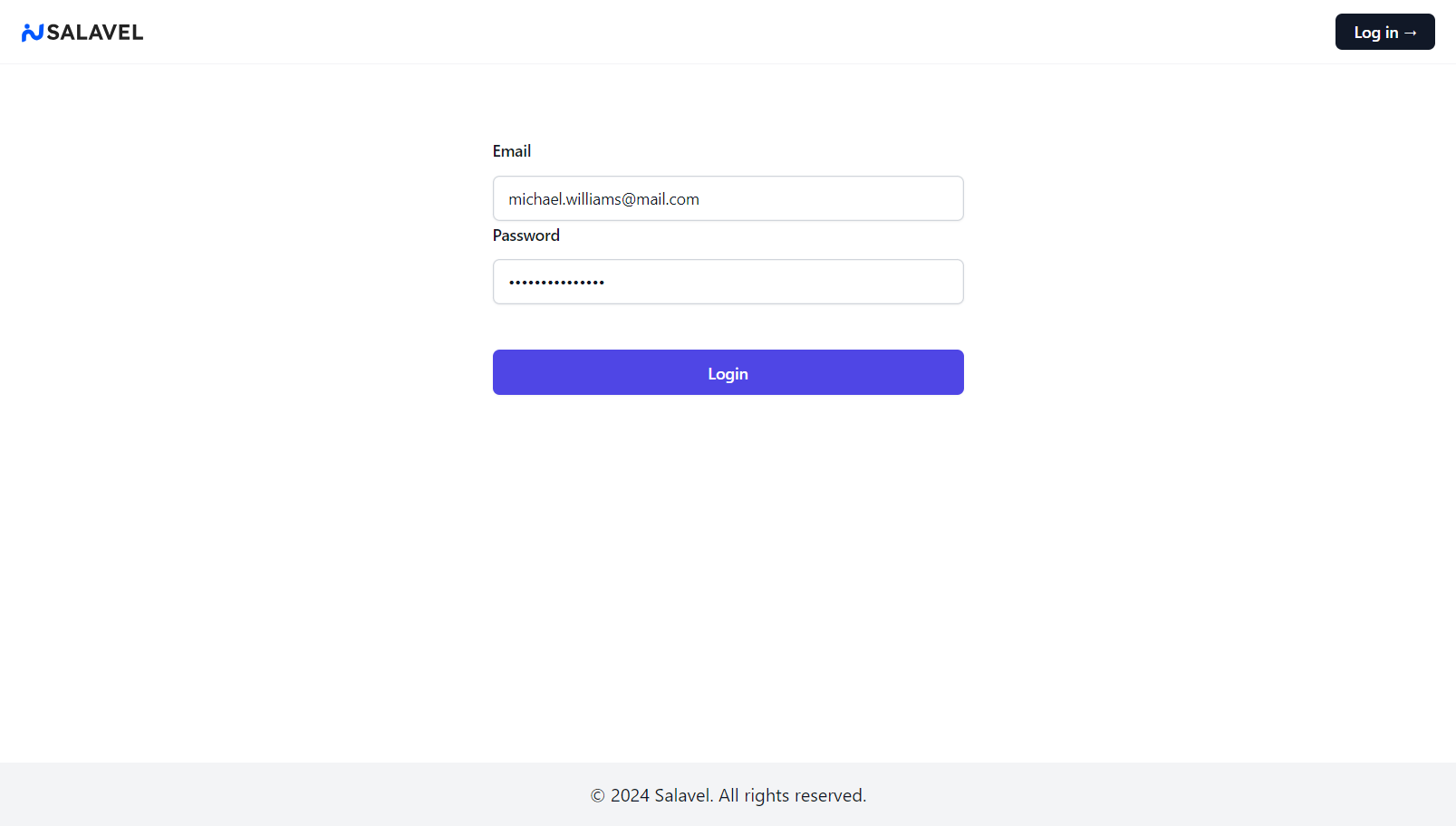This screenshot has width=1456, height=826.
Task: Click "Salavel" in the footer text
Action: coord(683,795)
